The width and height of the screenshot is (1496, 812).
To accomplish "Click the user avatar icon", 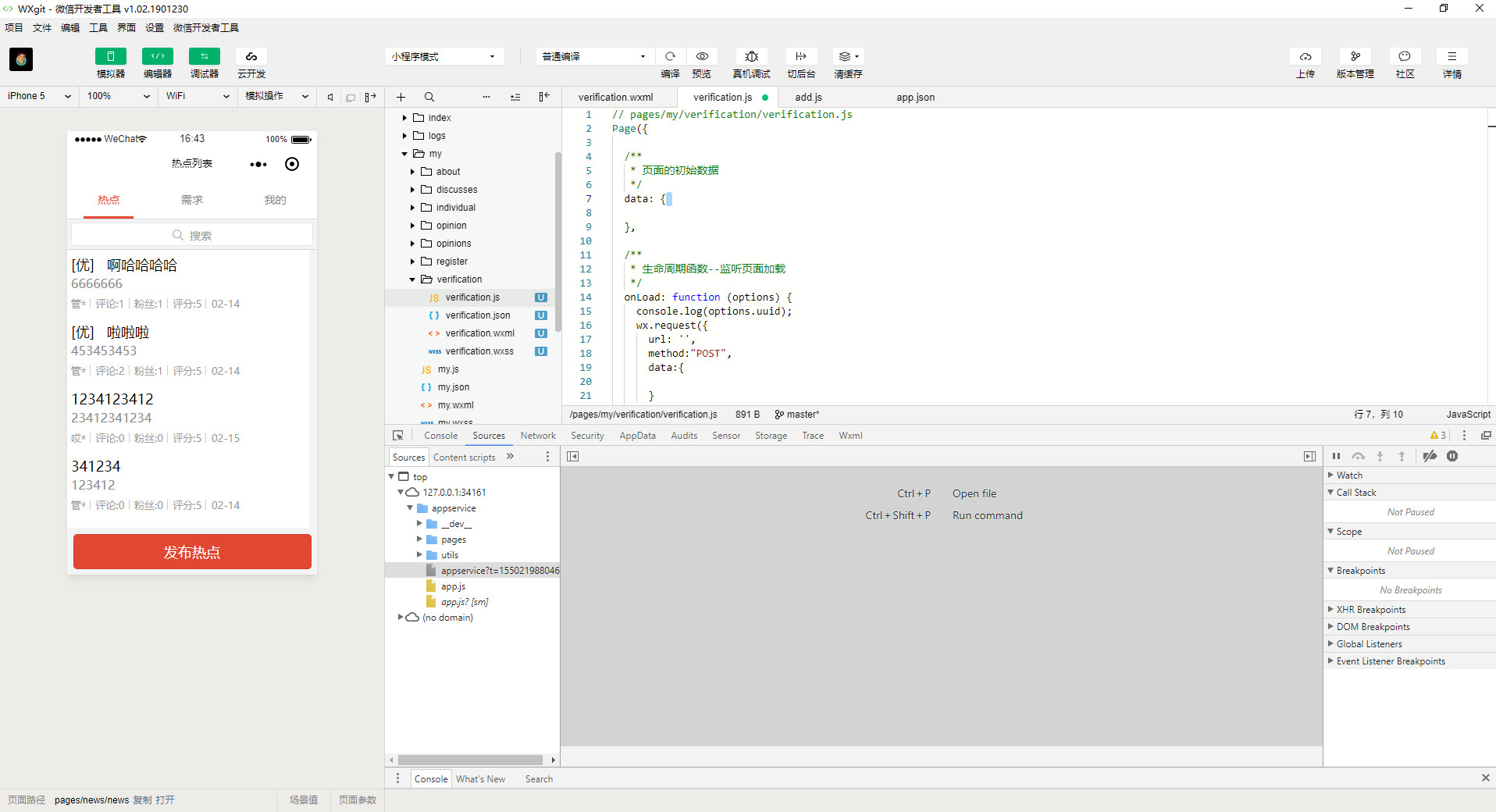I will pos(21,59).
